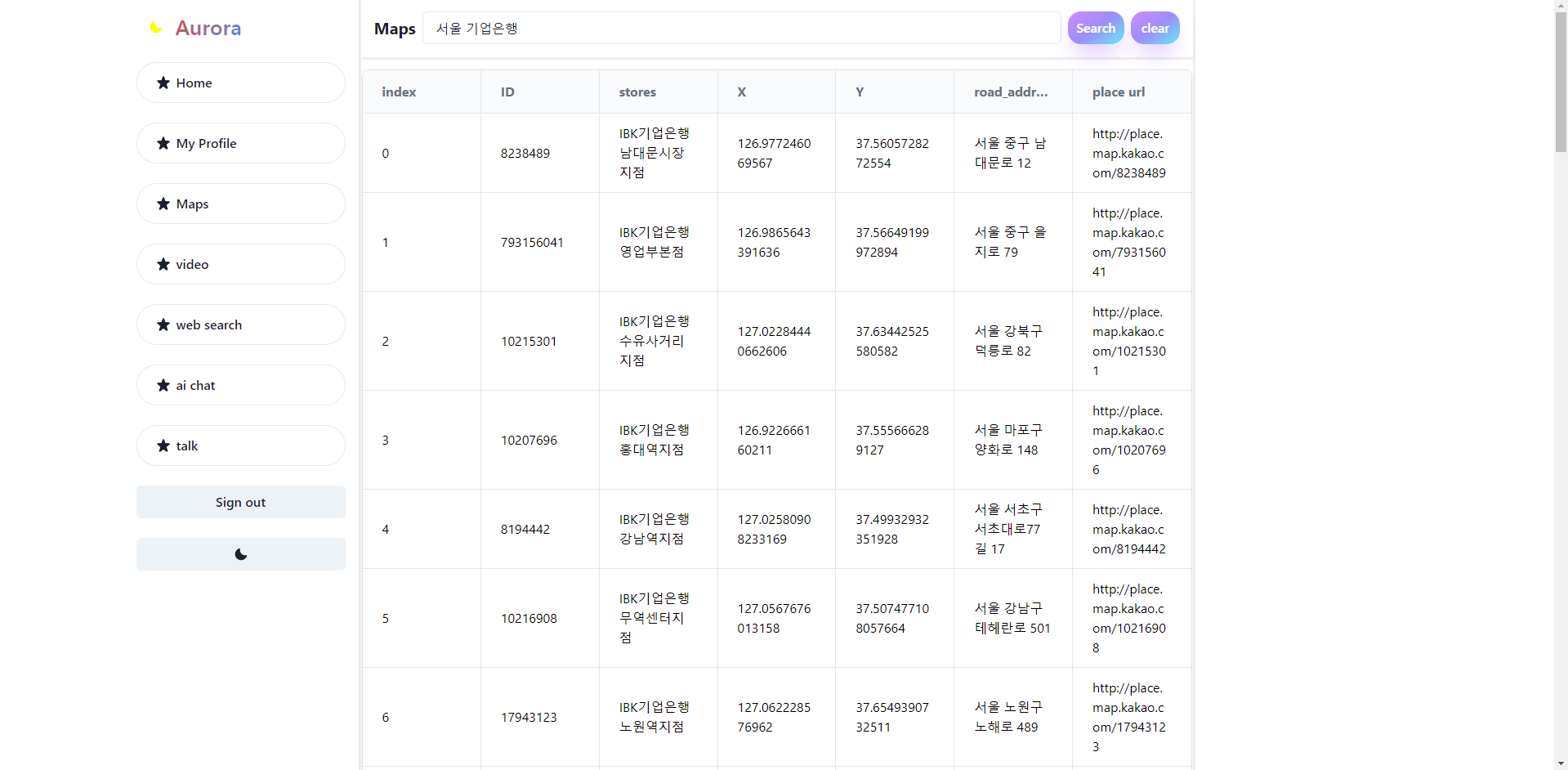Image resolution: width=1568 pixels, height=770 pixels.
Task: Click the clear button
Action: coord(1155,28)
